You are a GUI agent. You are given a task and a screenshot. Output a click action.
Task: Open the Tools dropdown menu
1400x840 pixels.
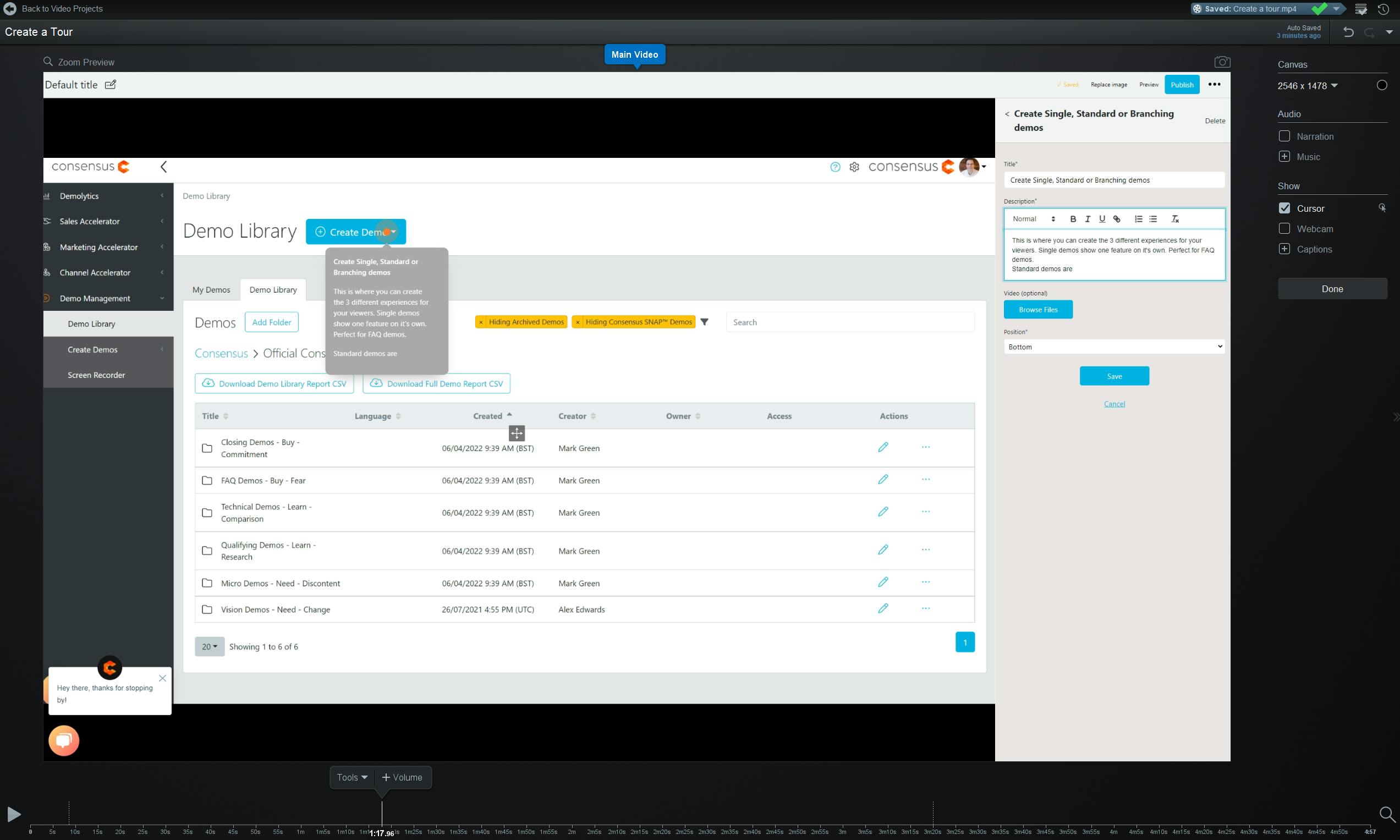tap(352, 777)
